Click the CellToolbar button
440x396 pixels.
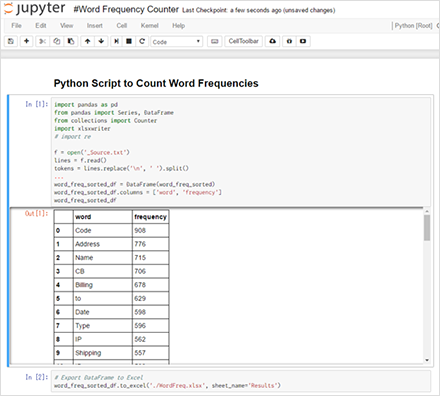(244, 41)
